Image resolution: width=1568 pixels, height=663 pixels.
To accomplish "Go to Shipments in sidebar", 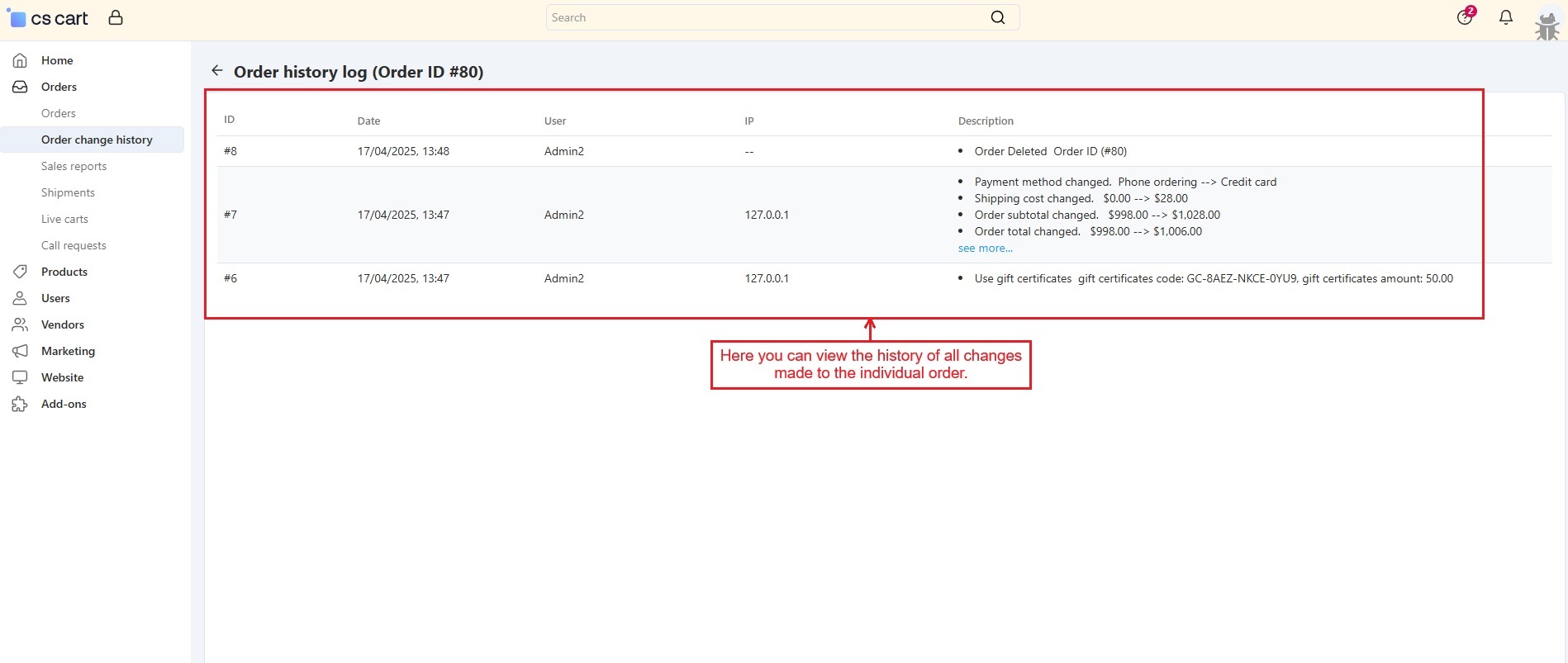I will [x=68, y=192].
